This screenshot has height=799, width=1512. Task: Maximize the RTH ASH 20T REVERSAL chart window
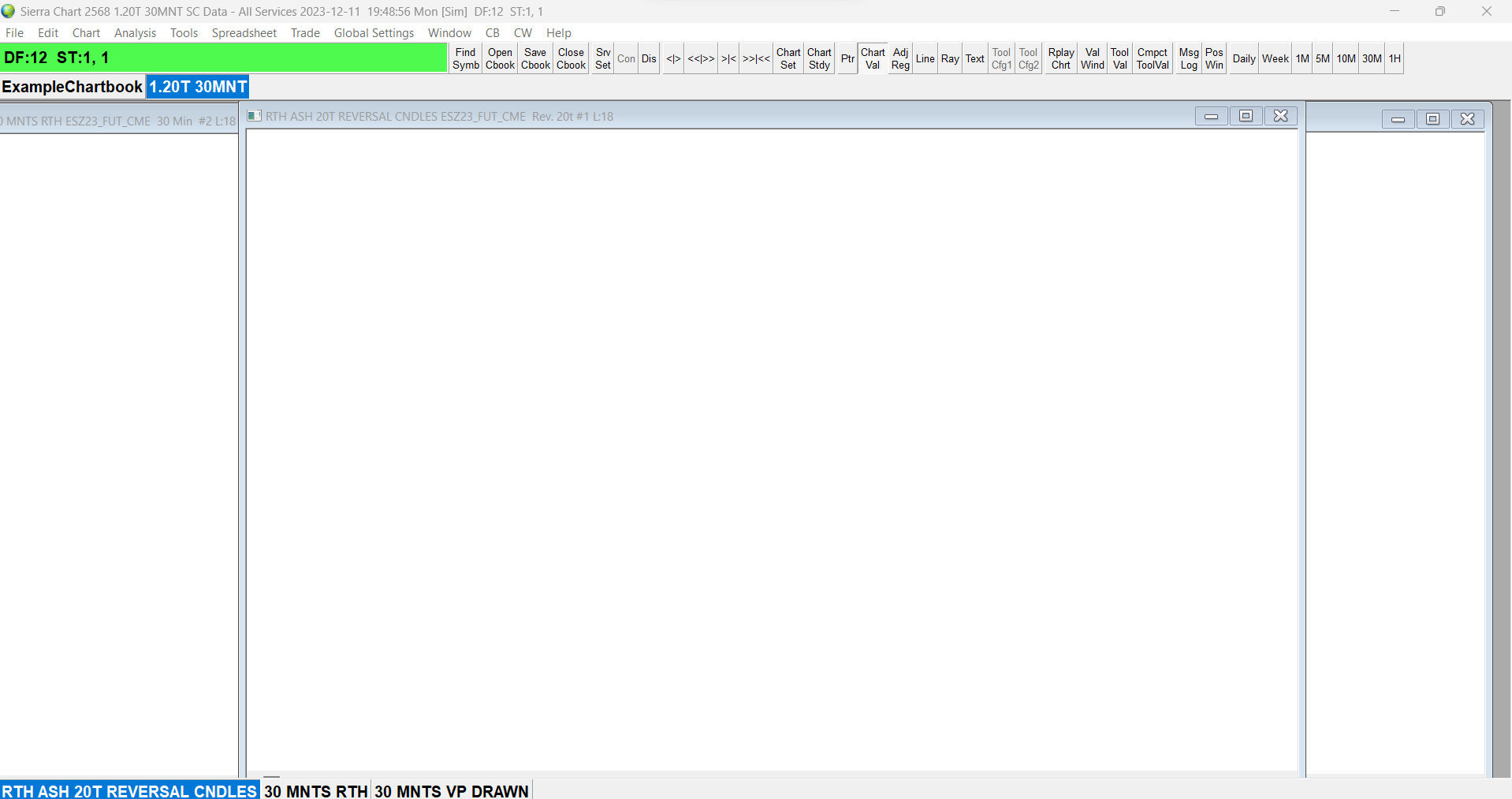(x=1246, y=116)
